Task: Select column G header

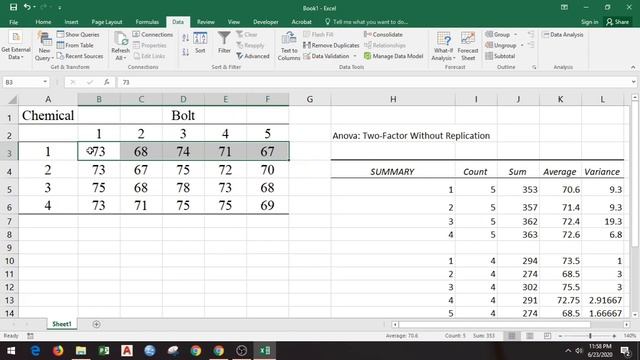Action: [310, 99]
